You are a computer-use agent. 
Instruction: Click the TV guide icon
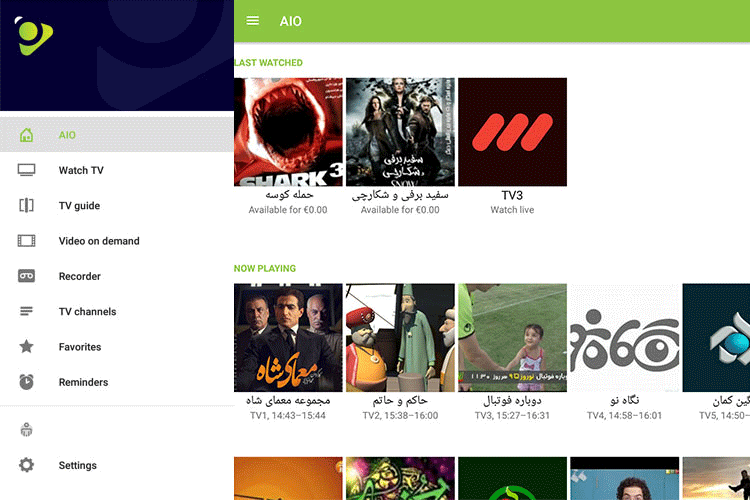tap(26, 205)
